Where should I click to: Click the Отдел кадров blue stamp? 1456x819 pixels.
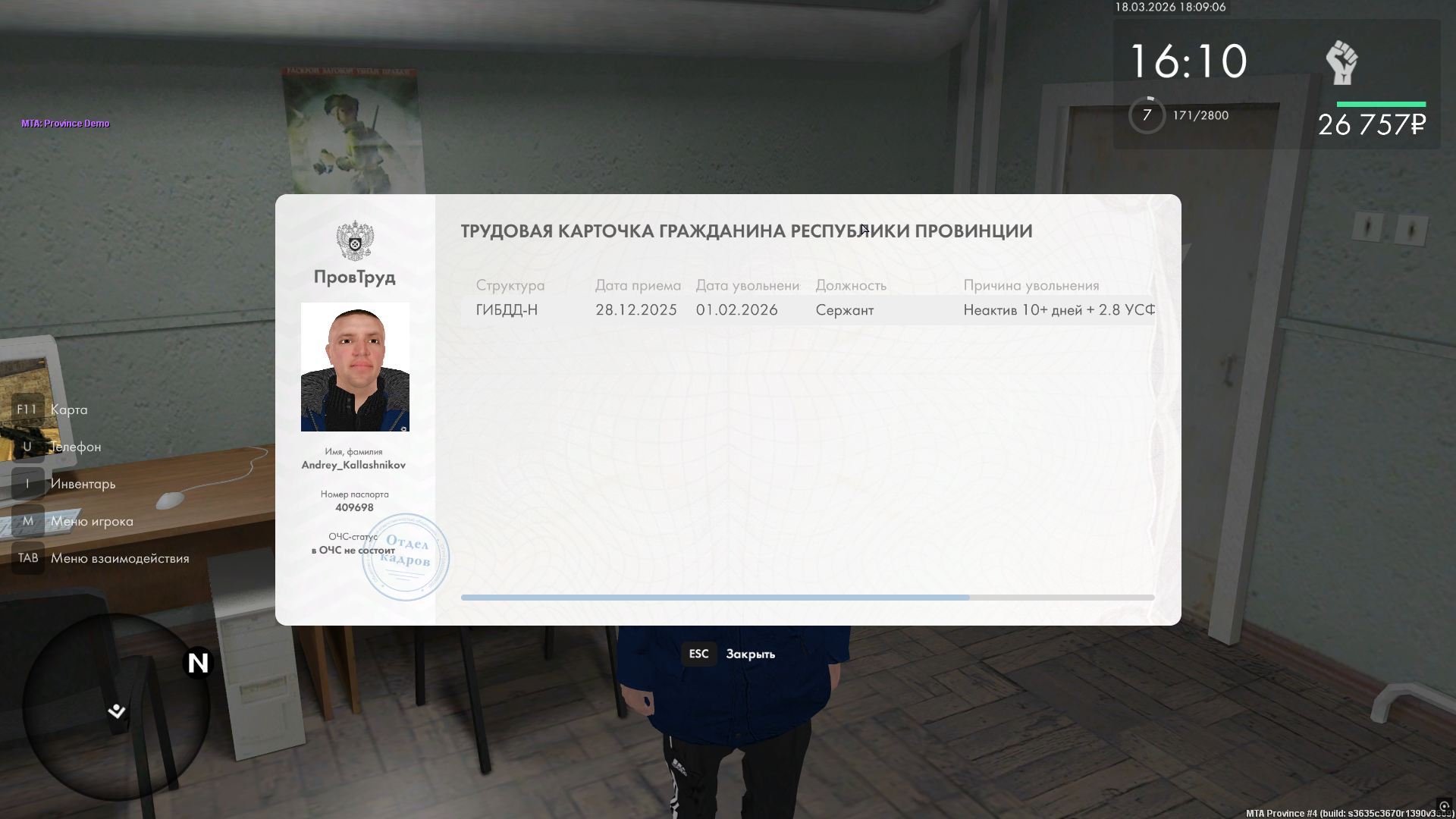(406, 557)
